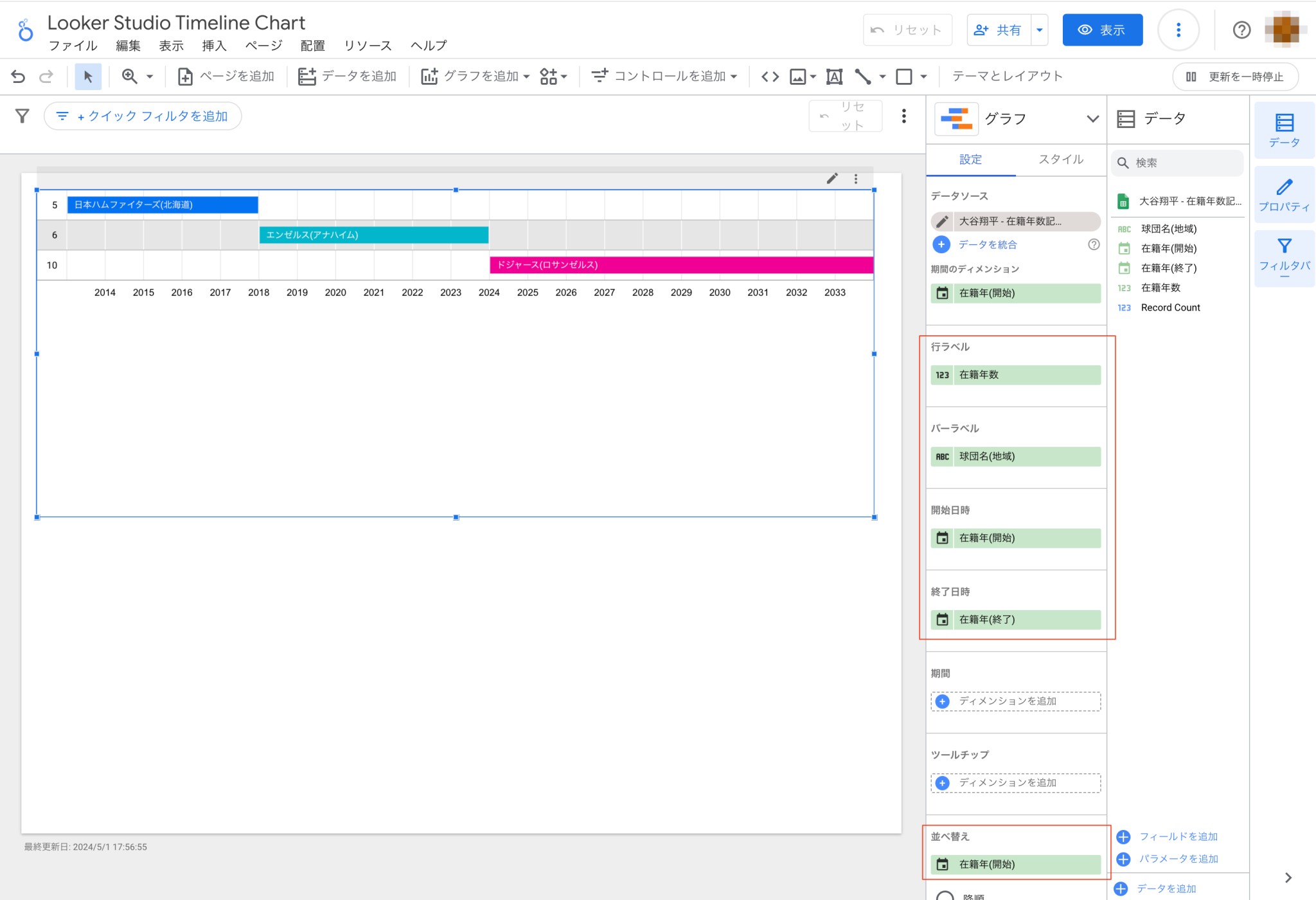Viewport: 1316px width, 900px height.
Task: Click the 在籍年数 row label field chip
Action: coord(1015,375)
